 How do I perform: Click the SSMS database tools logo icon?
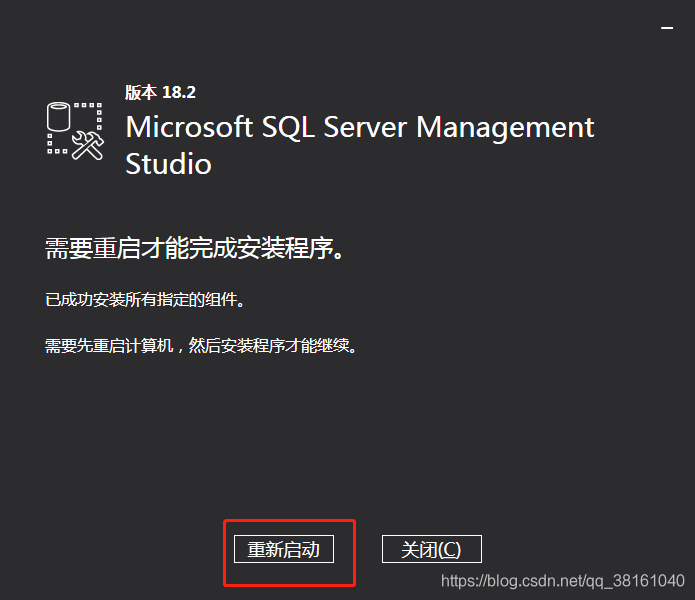click(x=75, y=131)
